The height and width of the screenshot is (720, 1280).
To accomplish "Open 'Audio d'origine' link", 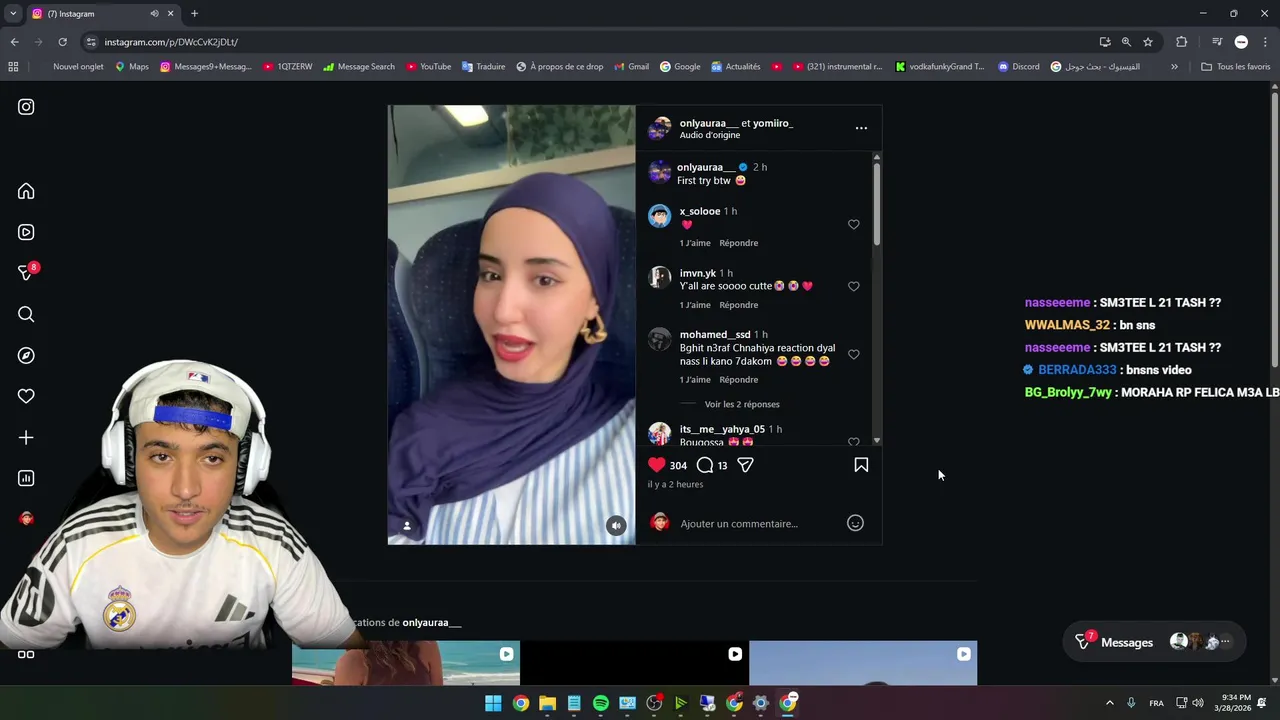I will pos(710,135).
